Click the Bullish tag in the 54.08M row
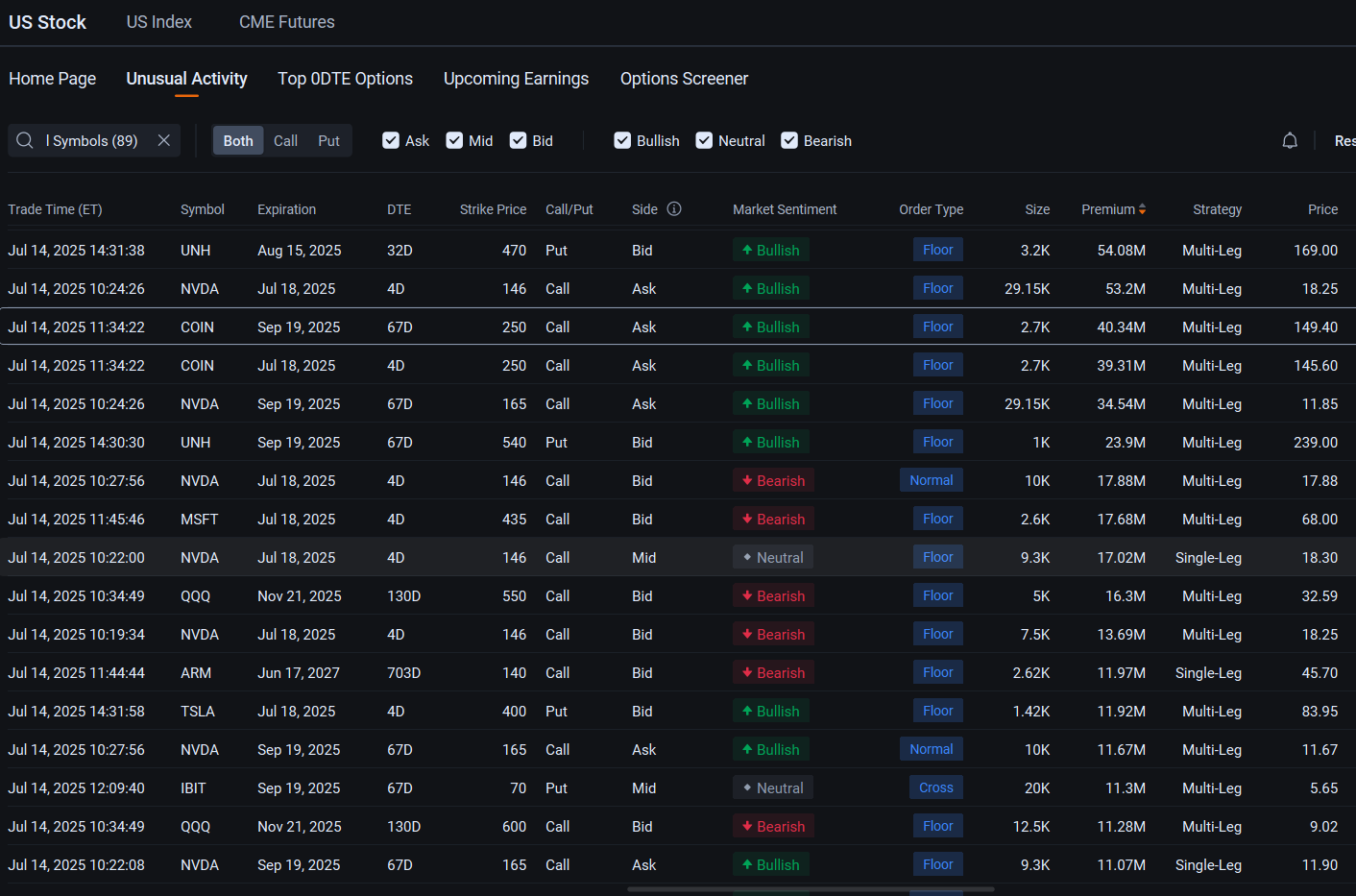 [x=771, y=251]
